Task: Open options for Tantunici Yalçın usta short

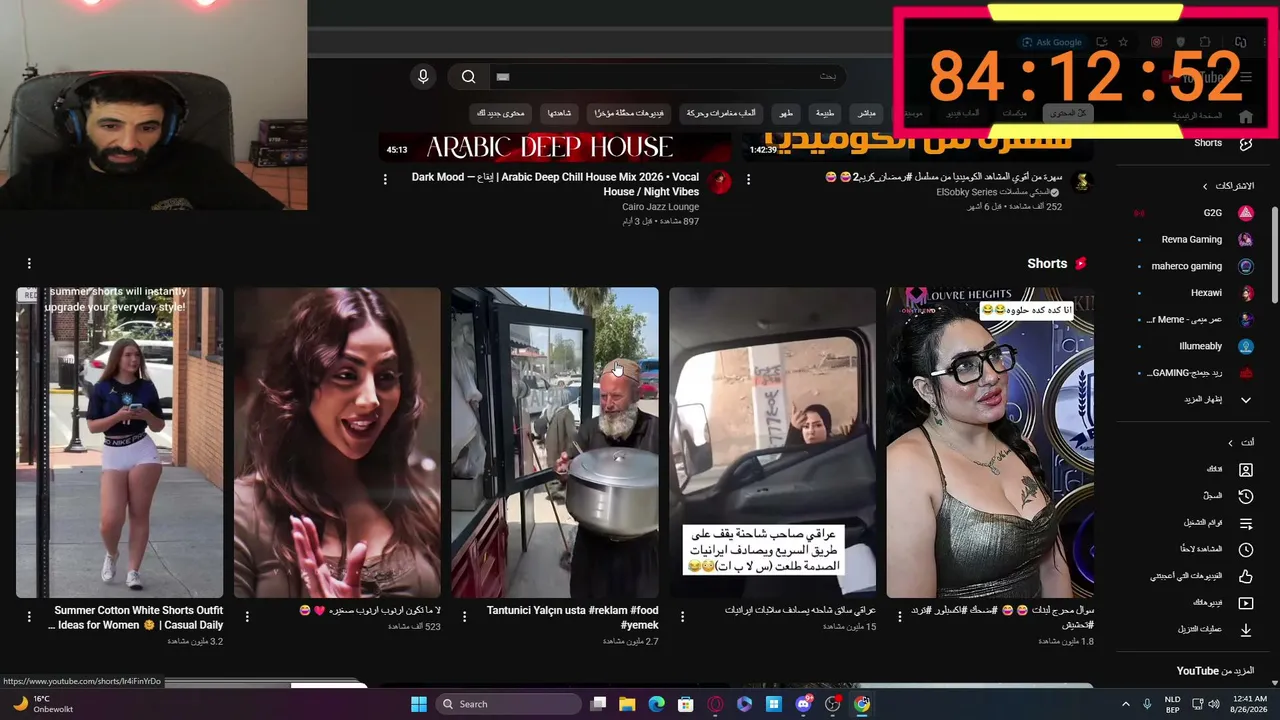Action: (464, 617)
